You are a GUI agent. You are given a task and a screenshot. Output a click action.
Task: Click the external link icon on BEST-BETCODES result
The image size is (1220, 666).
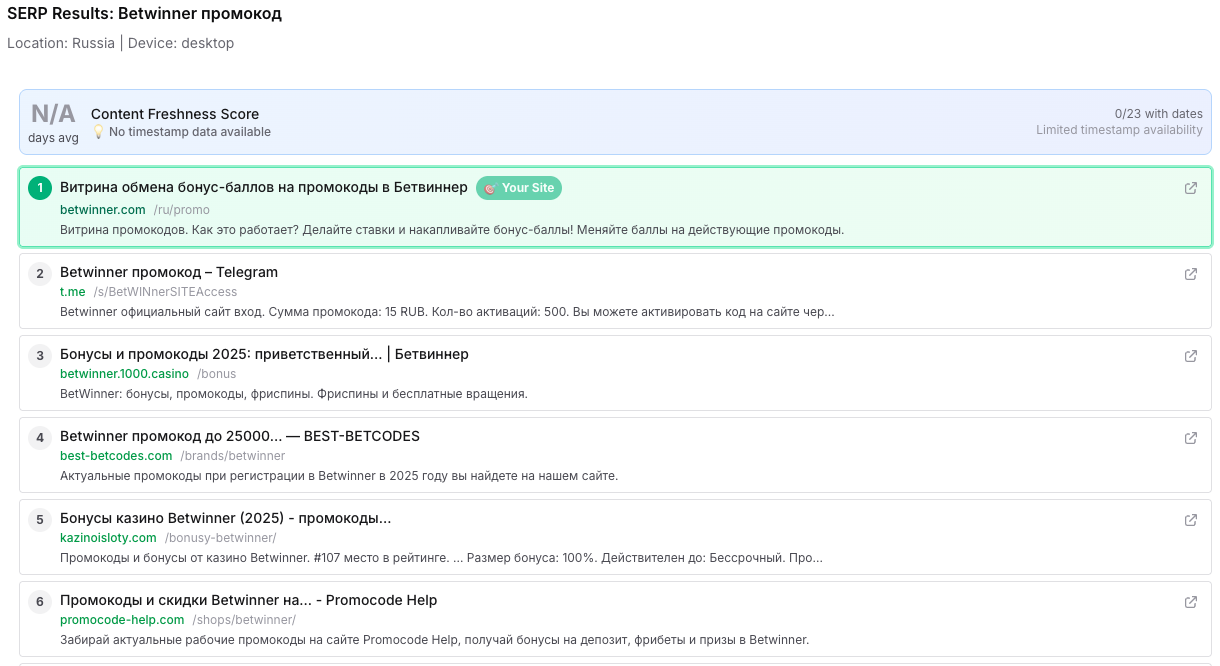click(x=1190, y=437)
